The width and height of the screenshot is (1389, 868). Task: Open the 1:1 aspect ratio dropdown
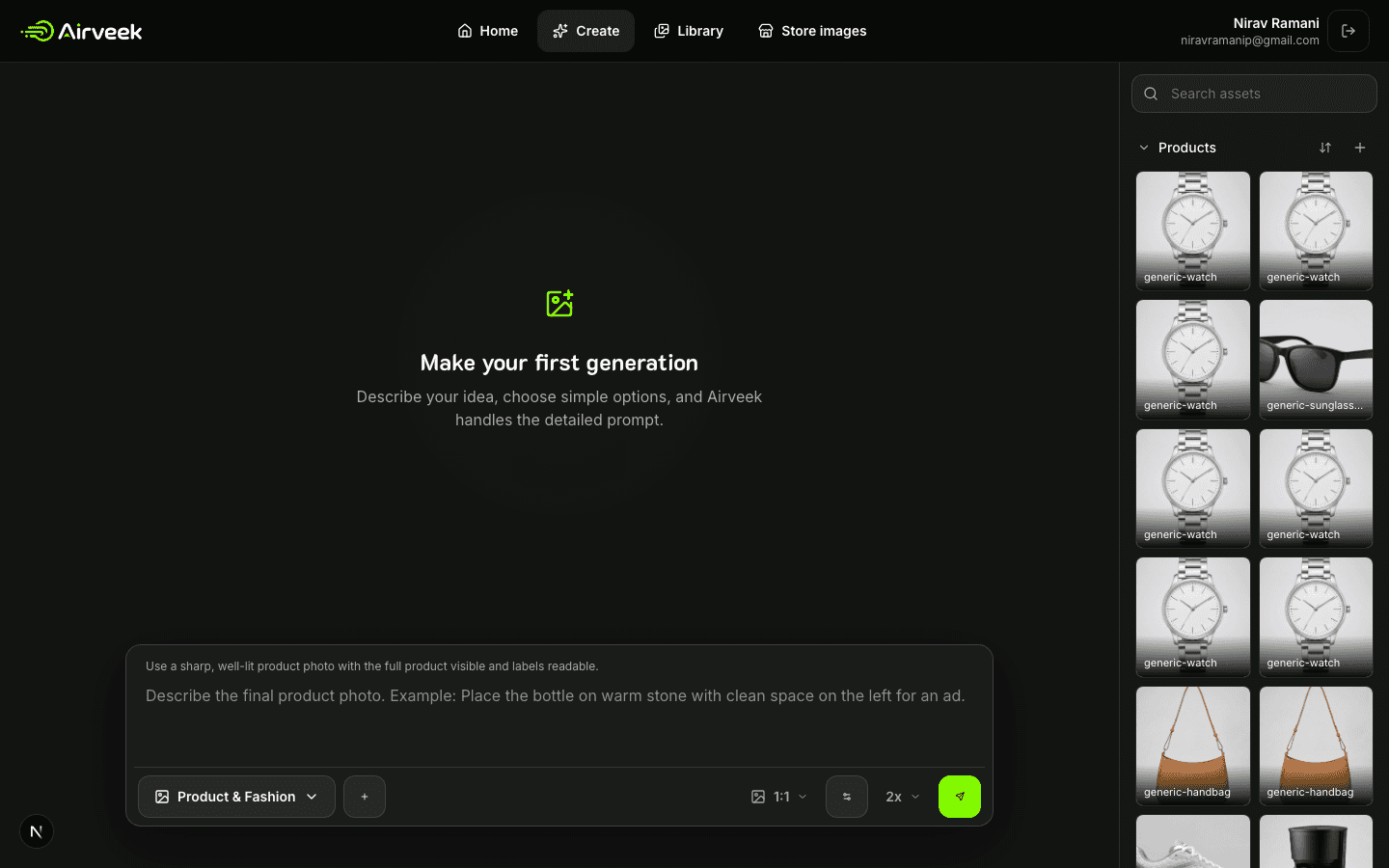(x=779, y=797)
